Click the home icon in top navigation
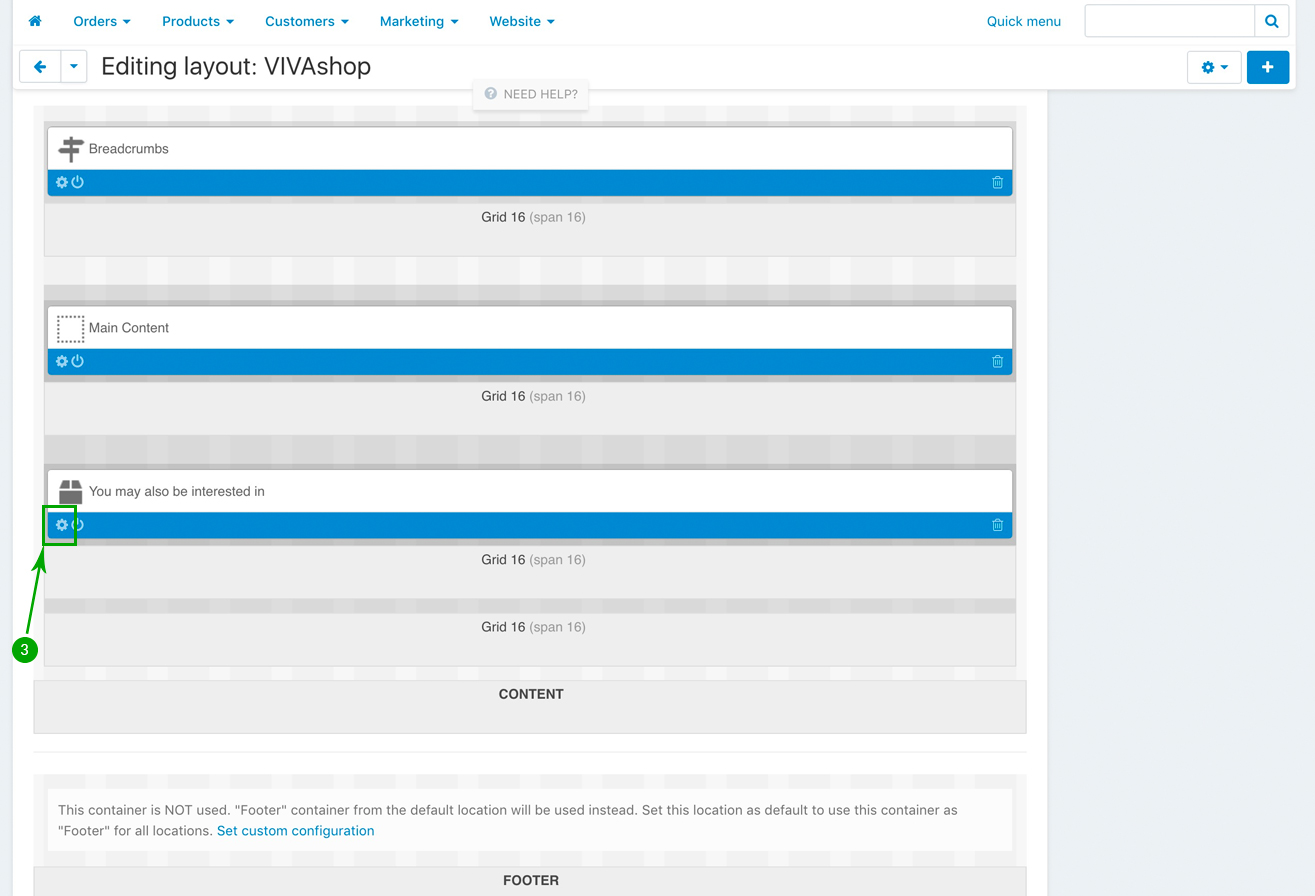The image size is (1315, 896). (x=35, y=21)
